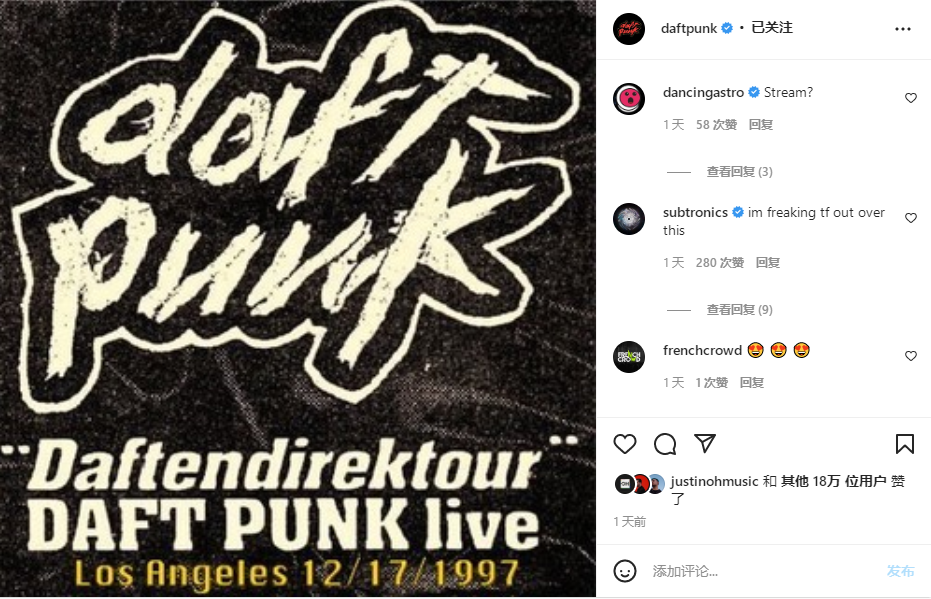The height and width of the screenshot is (599, 931).
Task: Open the Daftendirektour poster image
Action: (297, 299)
